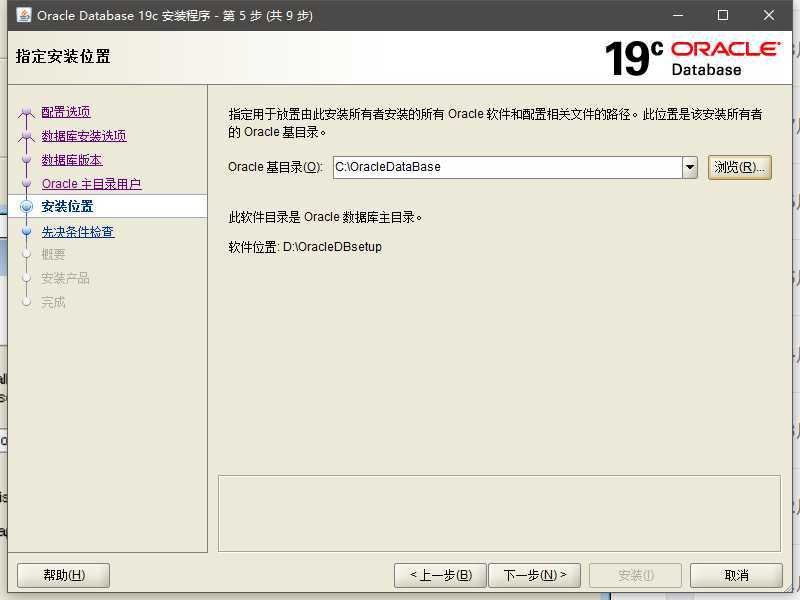Click the Oracle base directory path field
Screen dimensions: 800x600
pyautogui.click(x=508, y=167)
